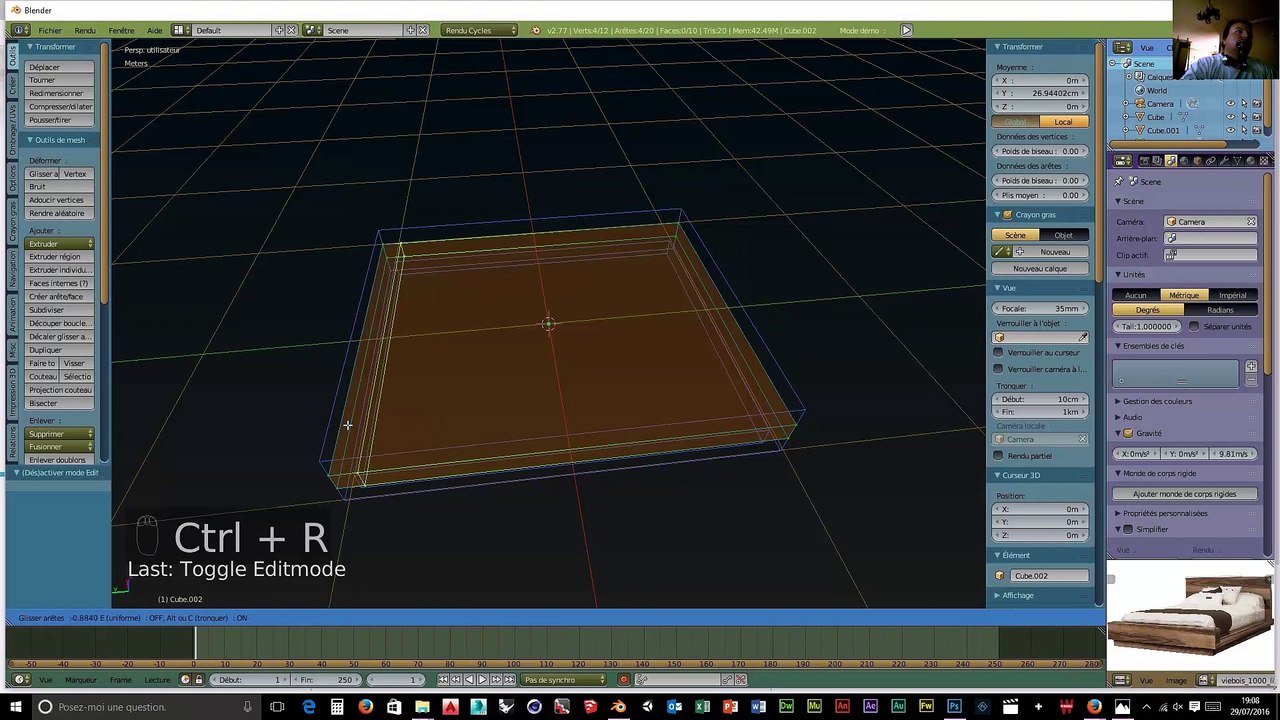
Task: Open the mesh Data properties tab icon
Action: pos(1237,161)
